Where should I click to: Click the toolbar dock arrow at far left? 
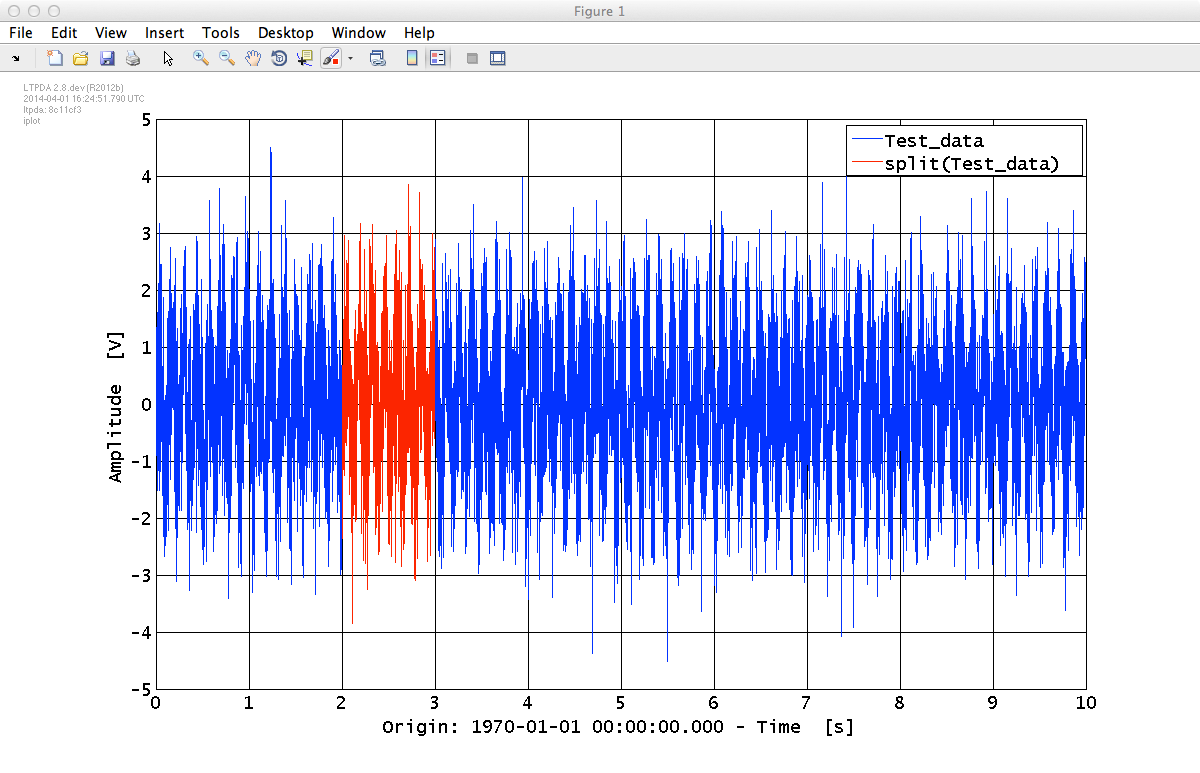(x=16, y=59)
